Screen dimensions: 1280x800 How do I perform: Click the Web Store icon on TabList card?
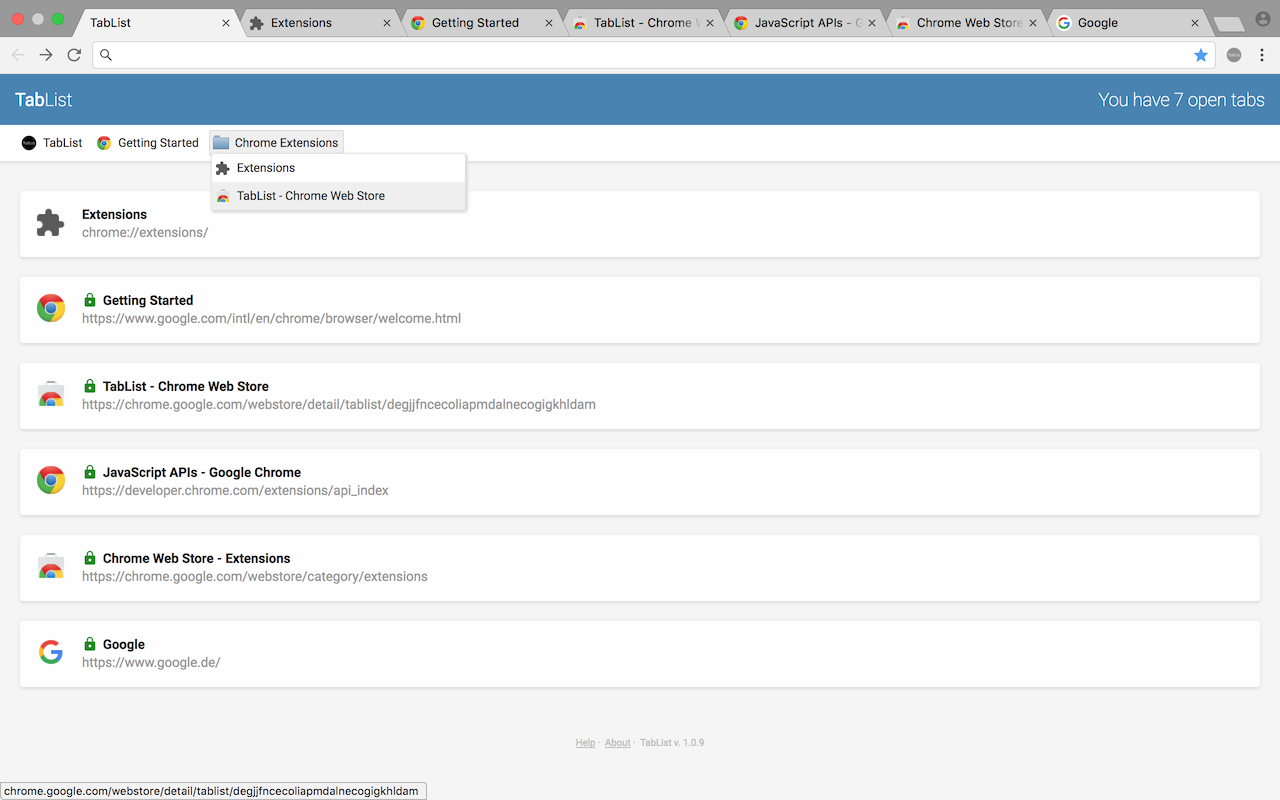coord(51,394)
